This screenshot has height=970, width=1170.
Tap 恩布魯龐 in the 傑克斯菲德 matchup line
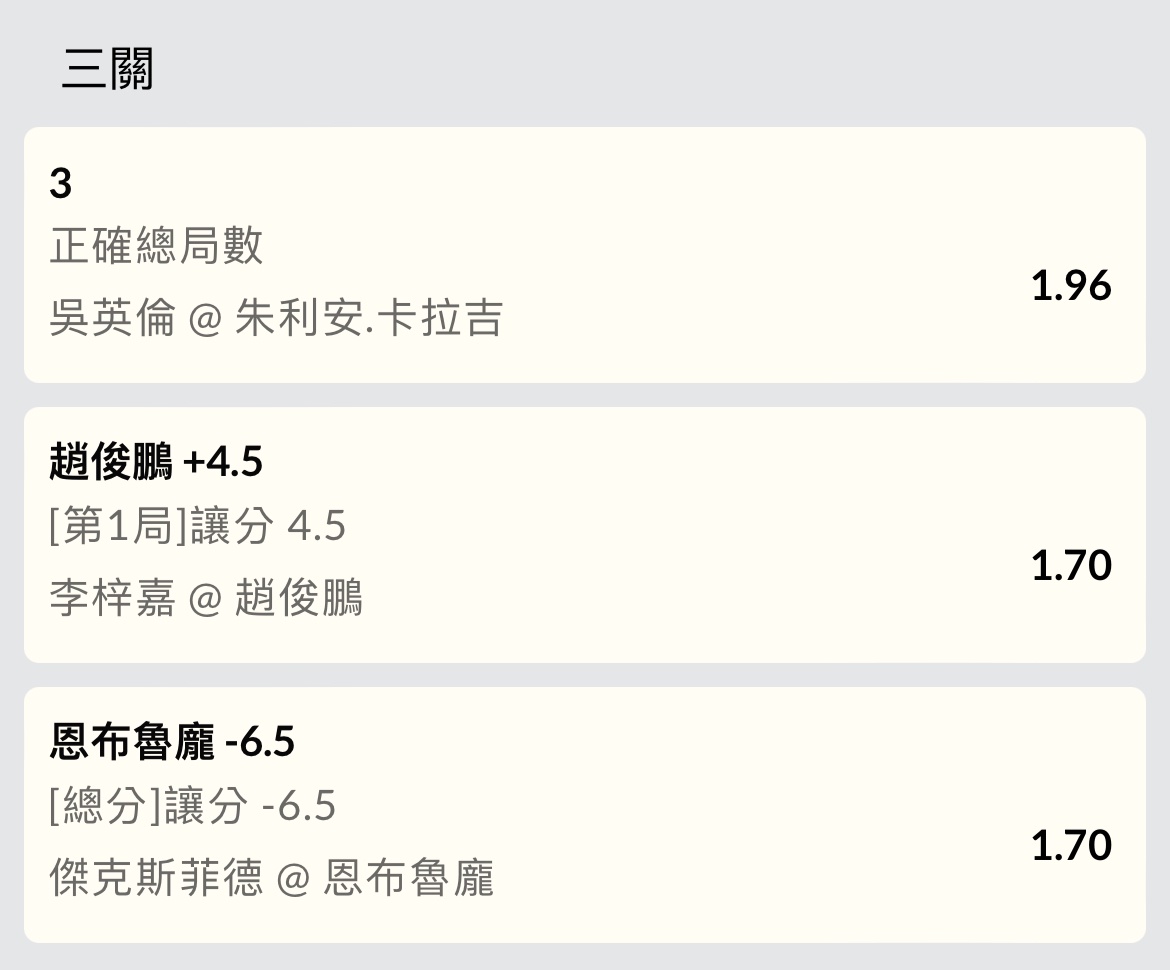(408, 879)
